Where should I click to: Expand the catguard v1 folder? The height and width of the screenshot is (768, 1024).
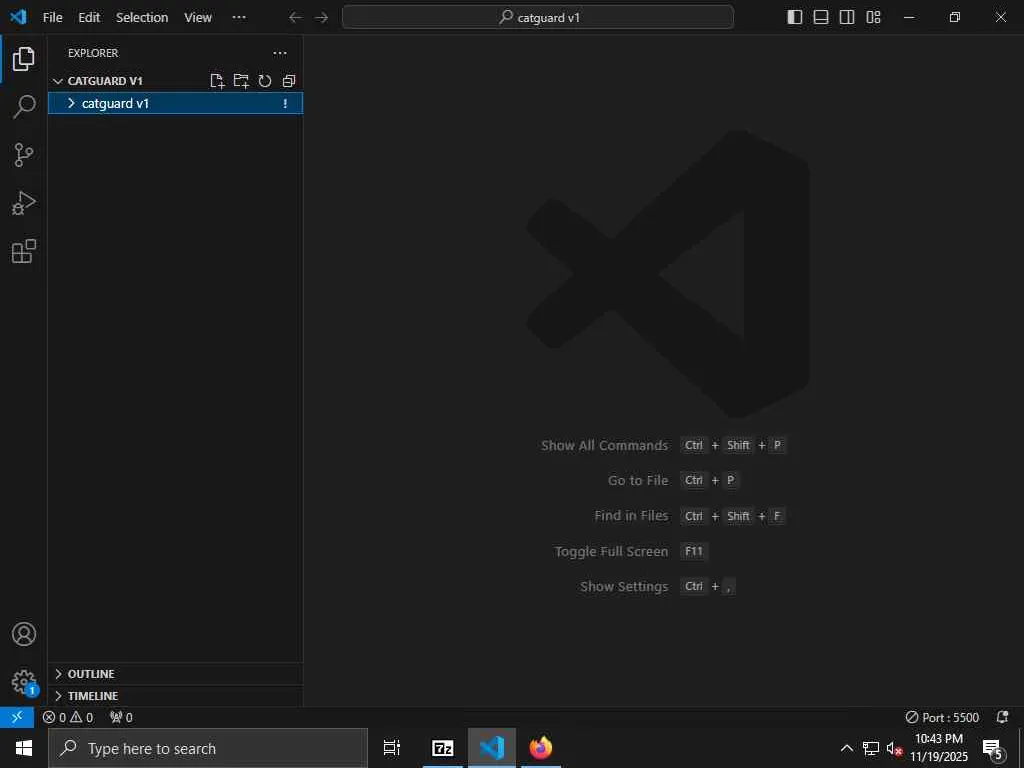pos(176,103)
